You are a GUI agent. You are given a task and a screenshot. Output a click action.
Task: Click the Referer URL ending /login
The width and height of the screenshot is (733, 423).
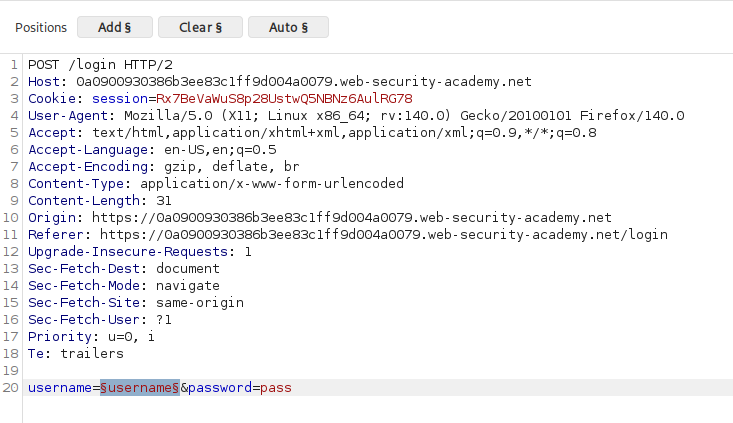384,235
